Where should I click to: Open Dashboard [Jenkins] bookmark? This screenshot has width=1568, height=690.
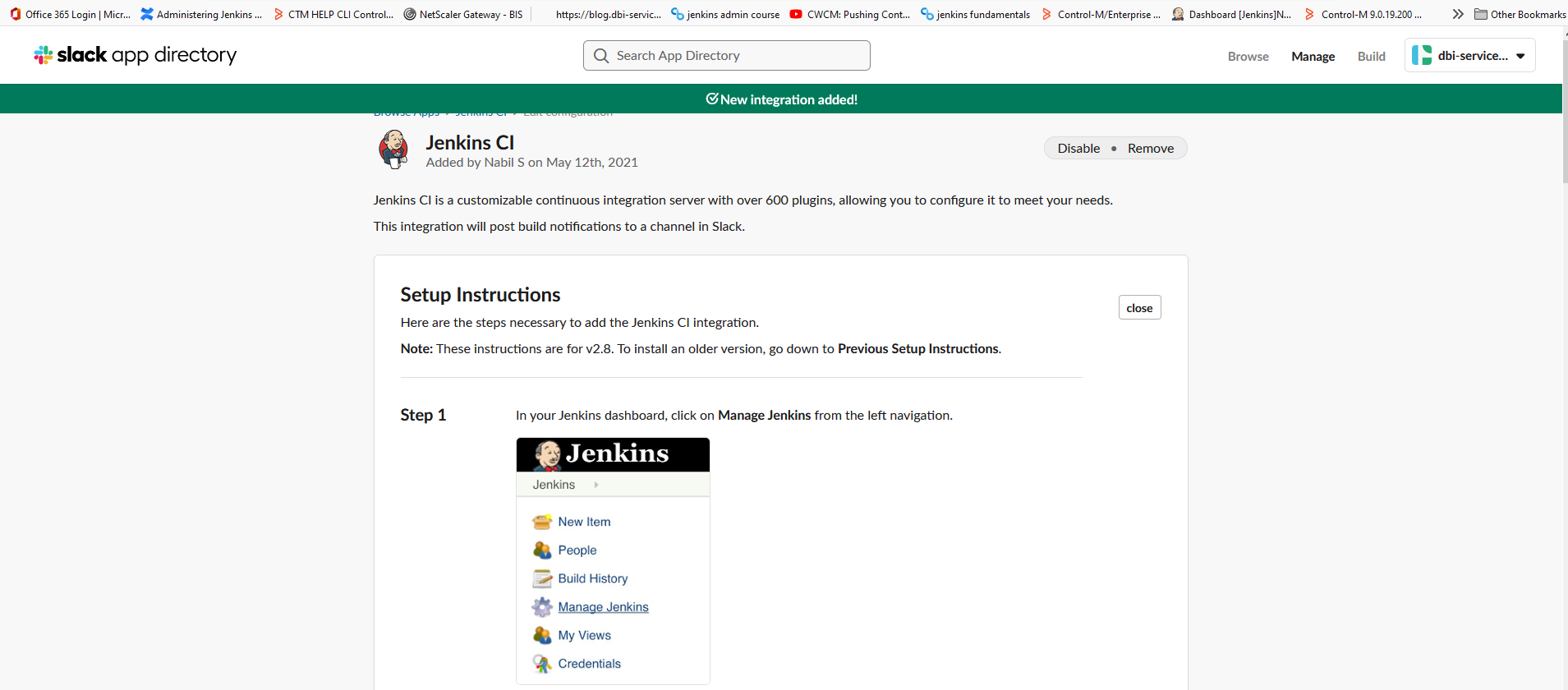pos(1231,14)
